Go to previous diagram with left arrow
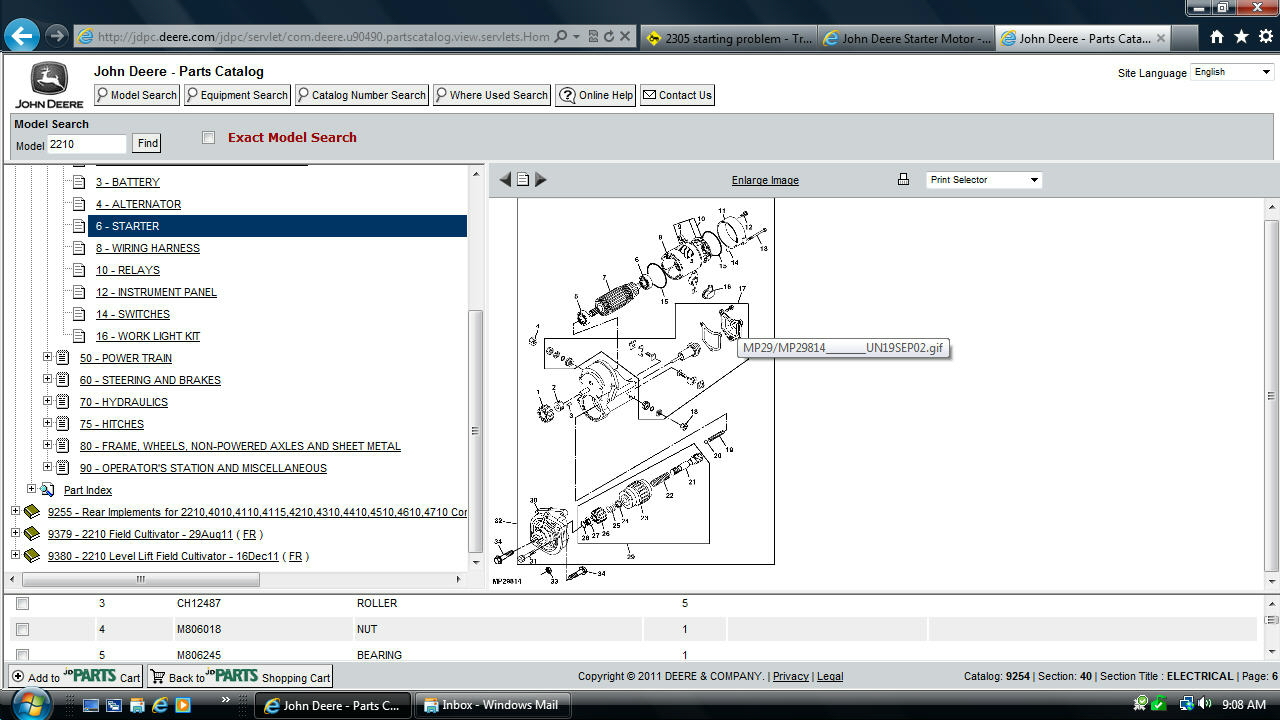 505,180
